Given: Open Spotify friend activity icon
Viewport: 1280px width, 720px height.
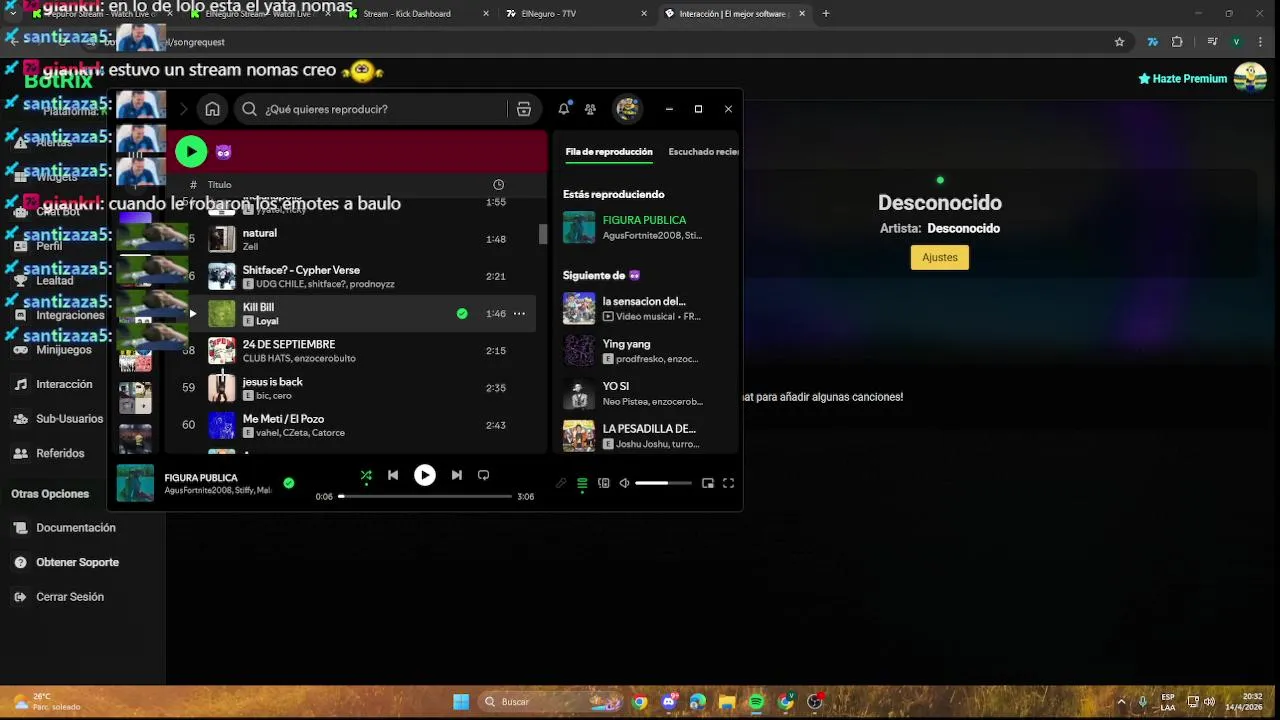Looking at the screenshot, I should click(x=590, y=109).
